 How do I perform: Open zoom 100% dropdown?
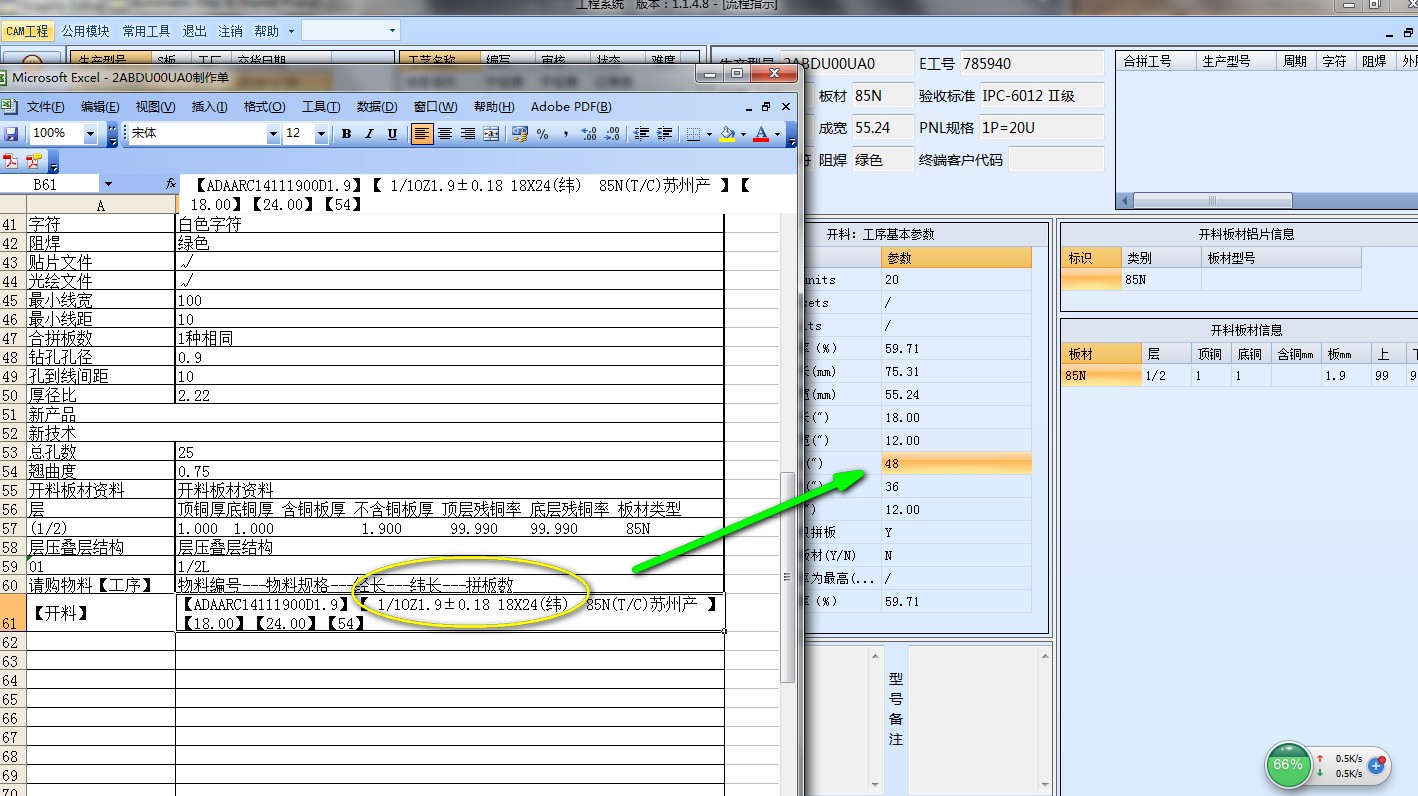pos(90,134)
